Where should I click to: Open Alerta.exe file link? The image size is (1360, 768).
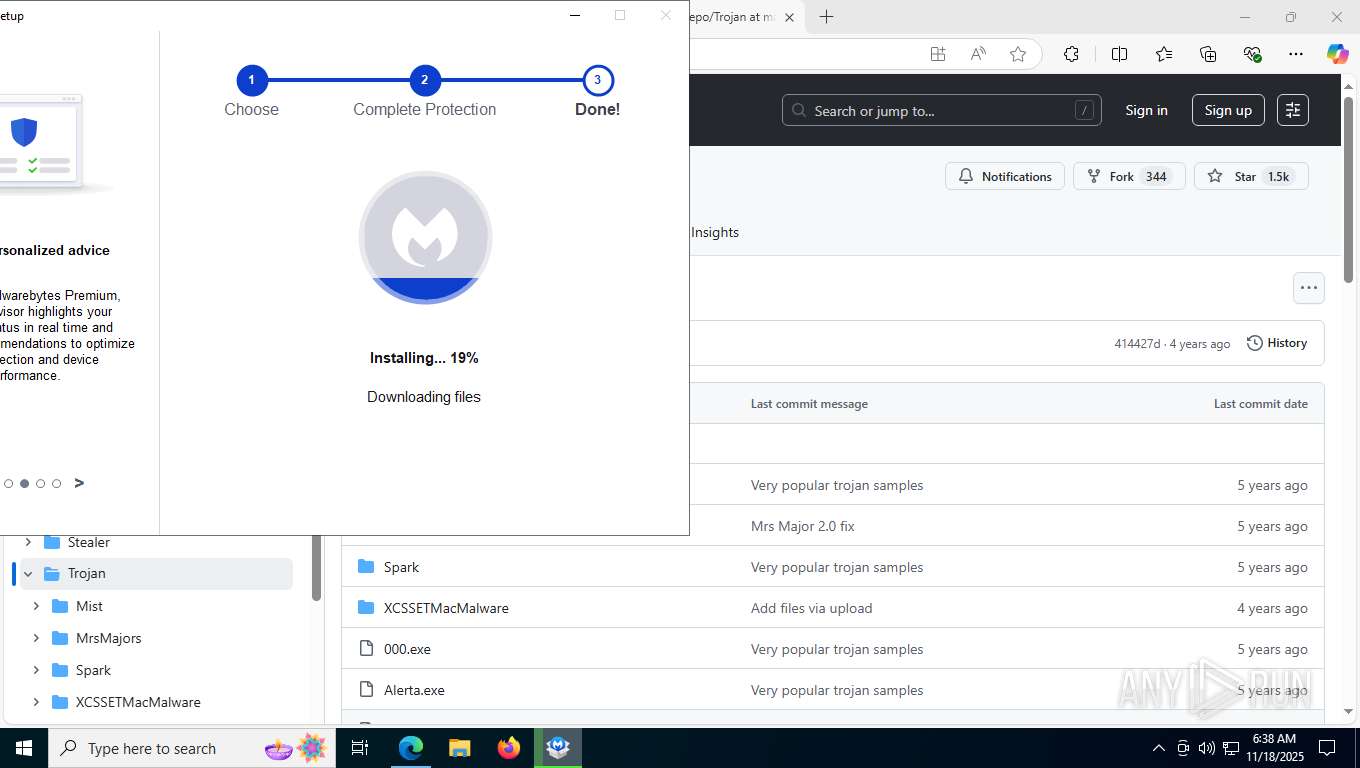coord(414,690)
